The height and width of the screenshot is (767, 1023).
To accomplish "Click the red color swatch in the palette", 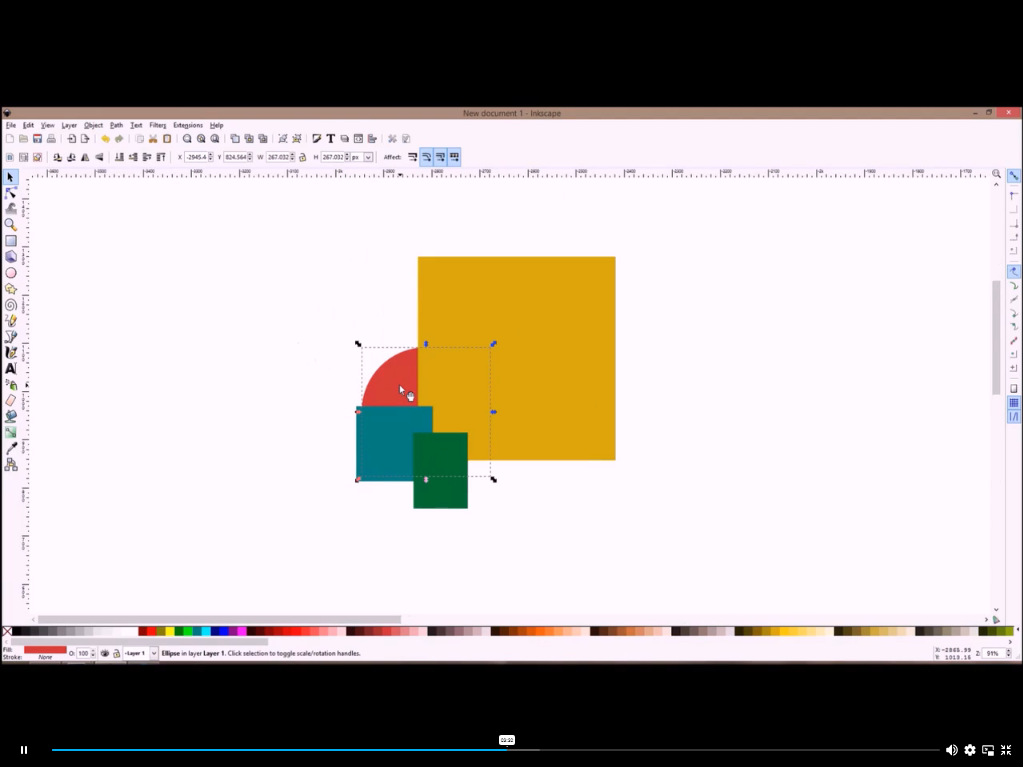I will point(150,631).
